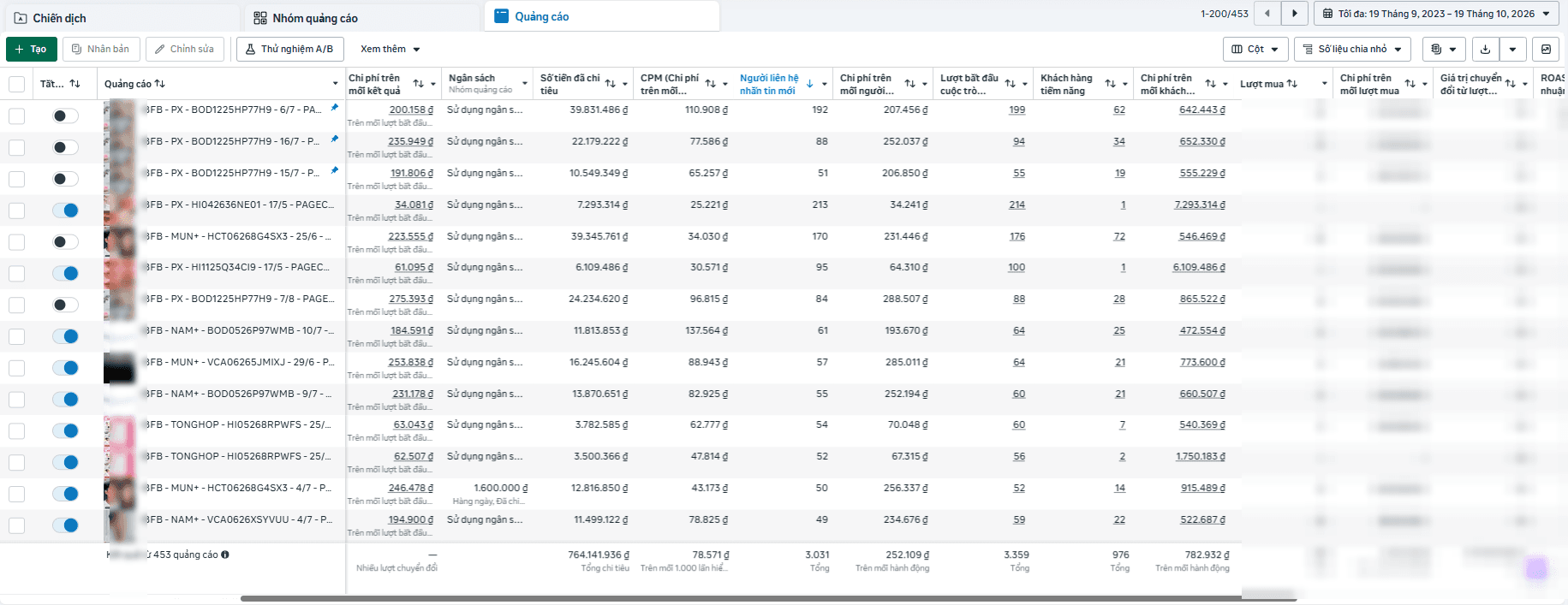Open thumbnail of TONGHOP - HI05268RPWFS first row

120,430
